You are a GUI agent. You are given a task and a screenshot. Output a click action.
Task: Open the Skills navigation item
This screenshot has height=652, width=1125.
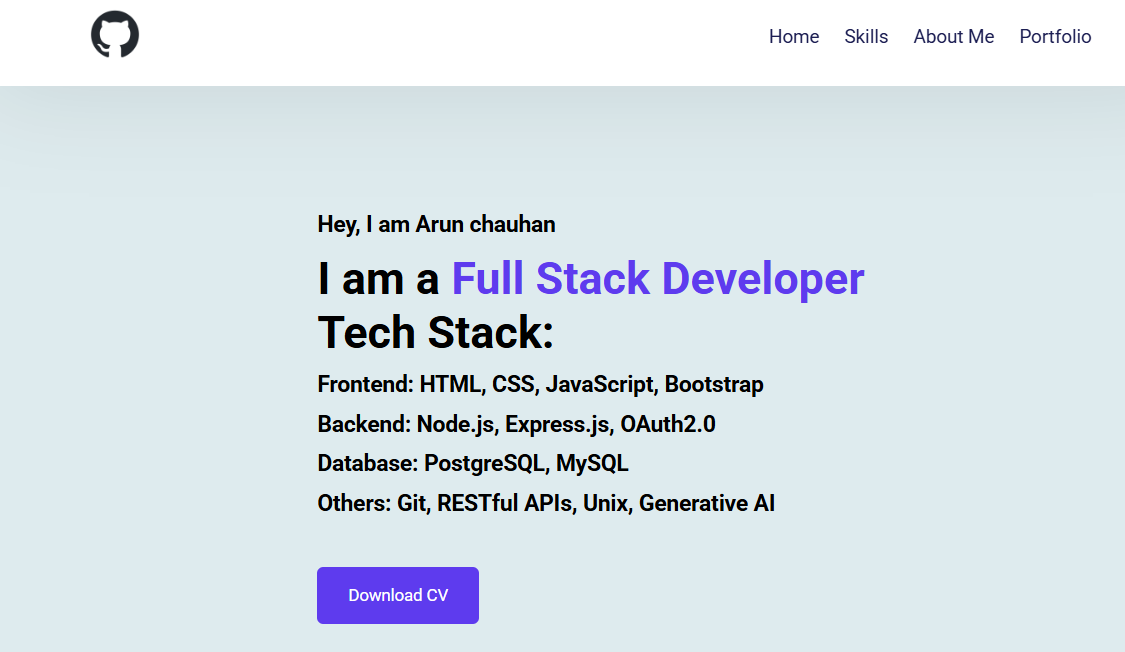tap(866, 37)
